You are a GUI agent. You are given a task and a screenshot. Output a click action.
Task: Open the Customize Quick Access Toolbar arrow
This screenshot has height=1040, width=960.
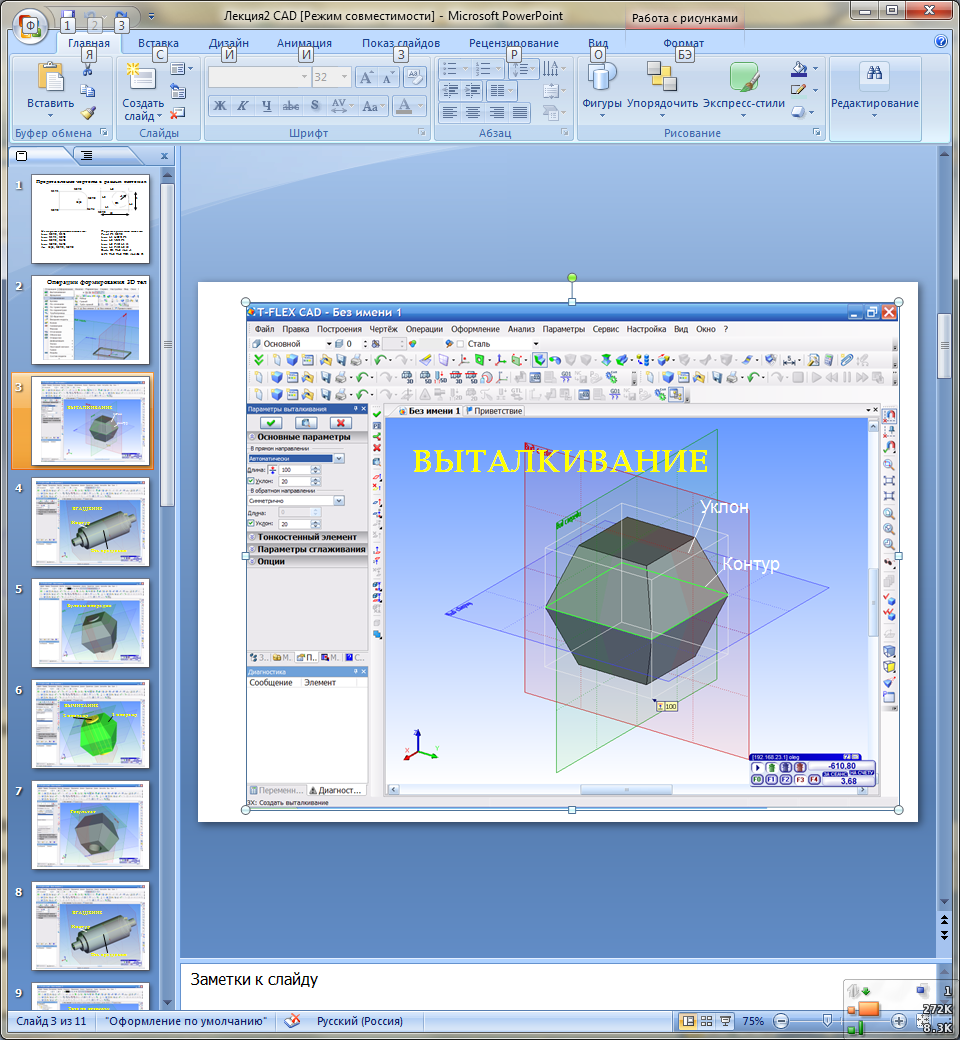click(151, 15)
